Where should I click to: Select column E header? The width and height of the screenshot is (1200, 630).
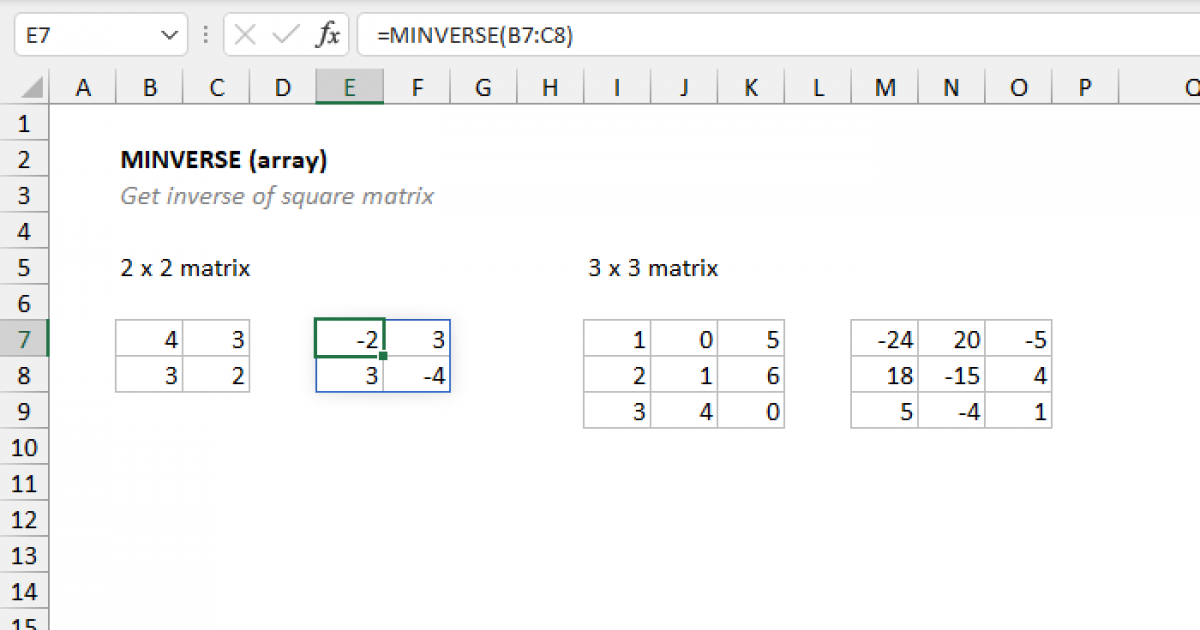click(x=349, y=88)
